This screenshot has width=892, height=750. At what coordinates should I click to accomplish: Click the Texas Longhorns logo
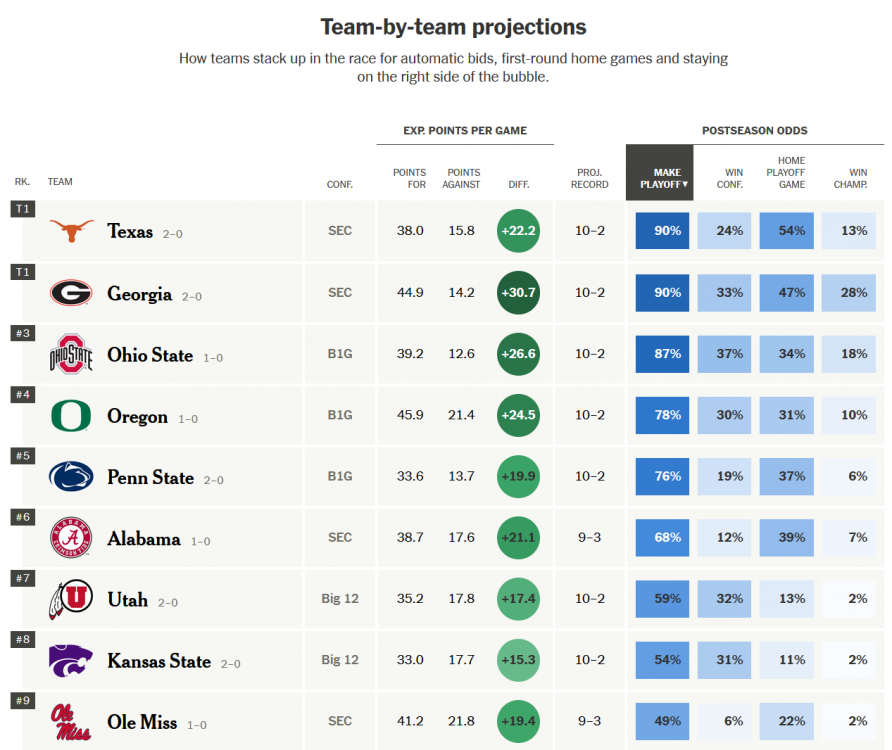pos(71,231)
